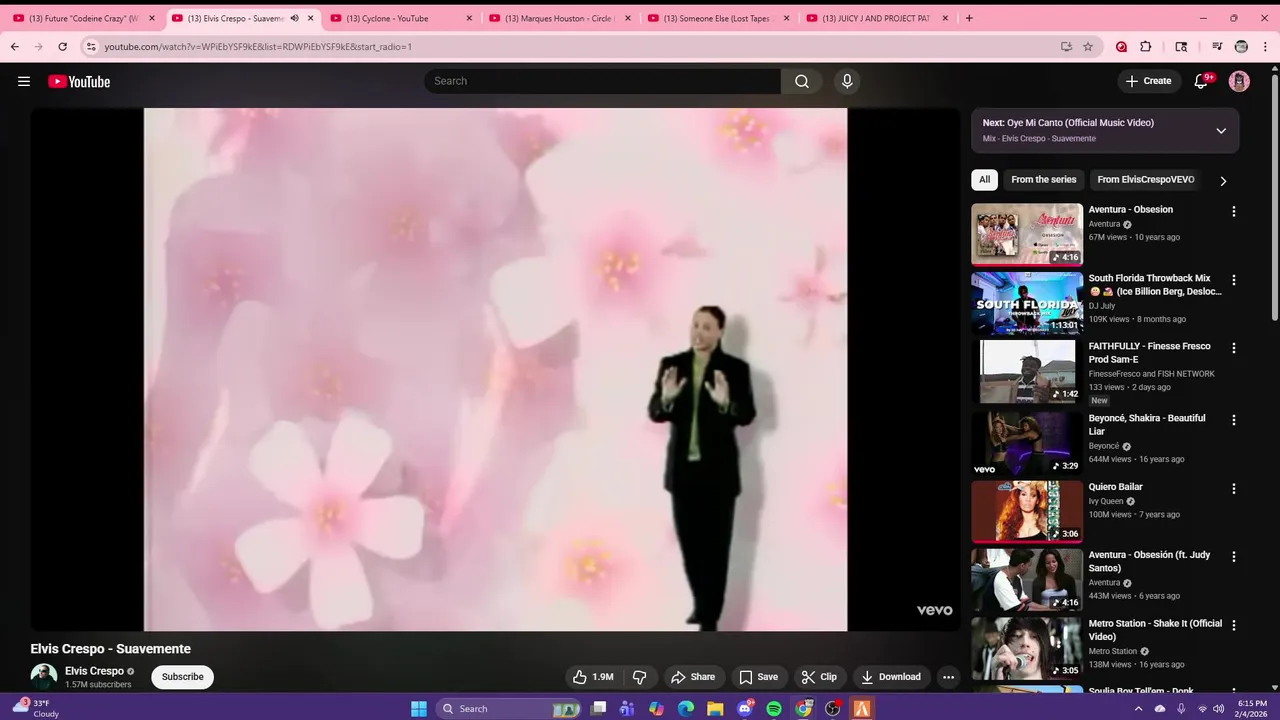Open Elvis Crespo channel avatar
1280x720 pixels.
point(43,677)
